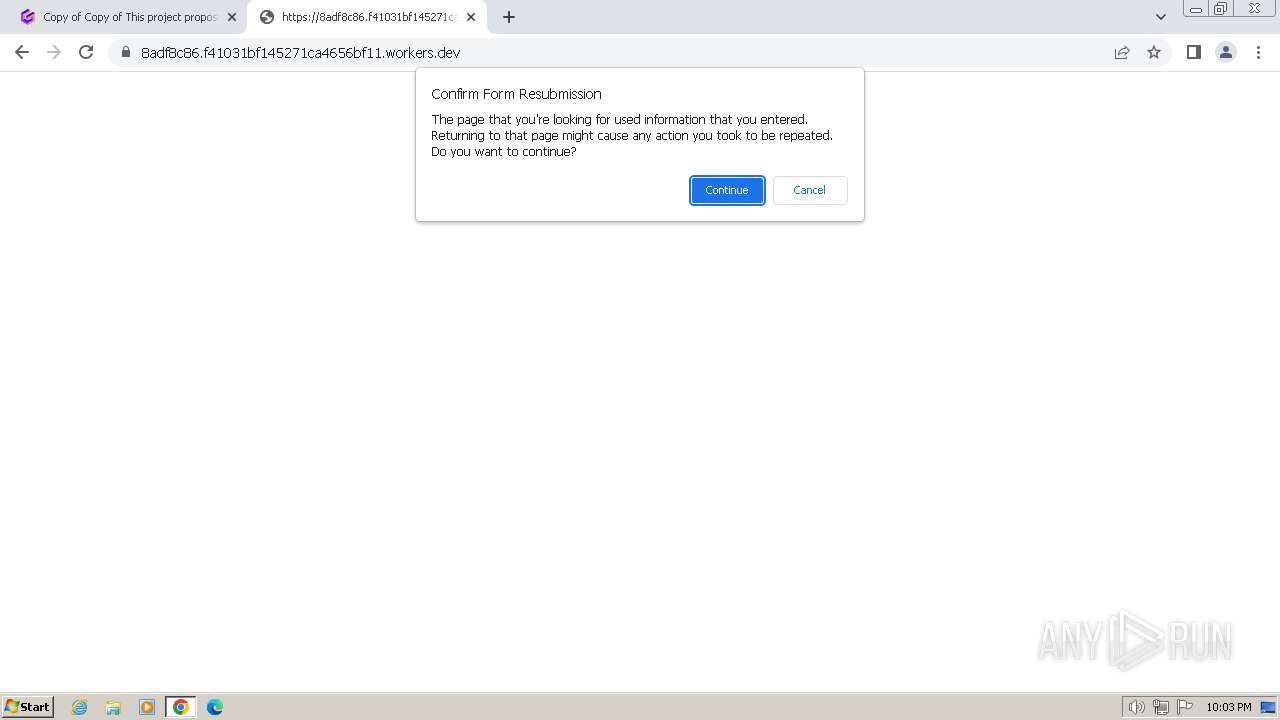Minimize the Chrome window
Screen dimensions: 1280x720
click(1196, 9)
